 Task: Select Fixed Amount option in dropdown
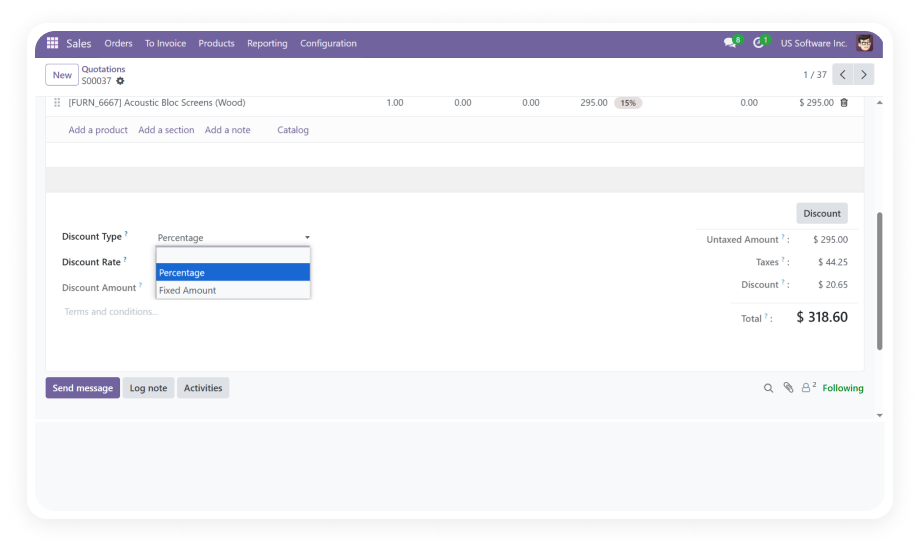pos(233,290)
